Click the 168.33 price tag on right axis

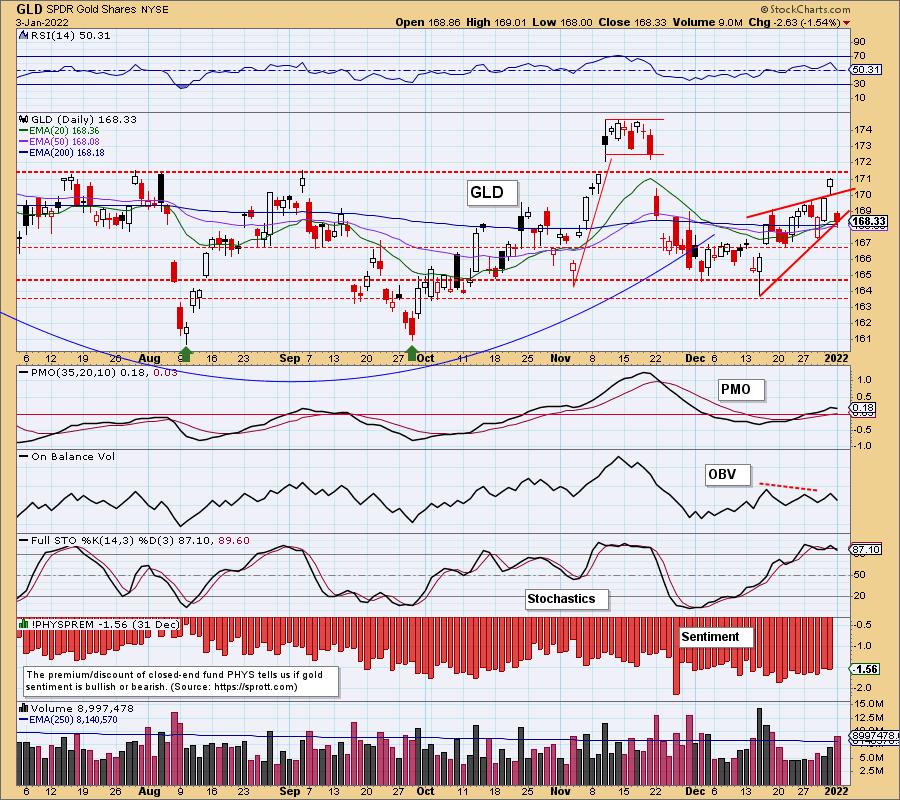point(868,222)
